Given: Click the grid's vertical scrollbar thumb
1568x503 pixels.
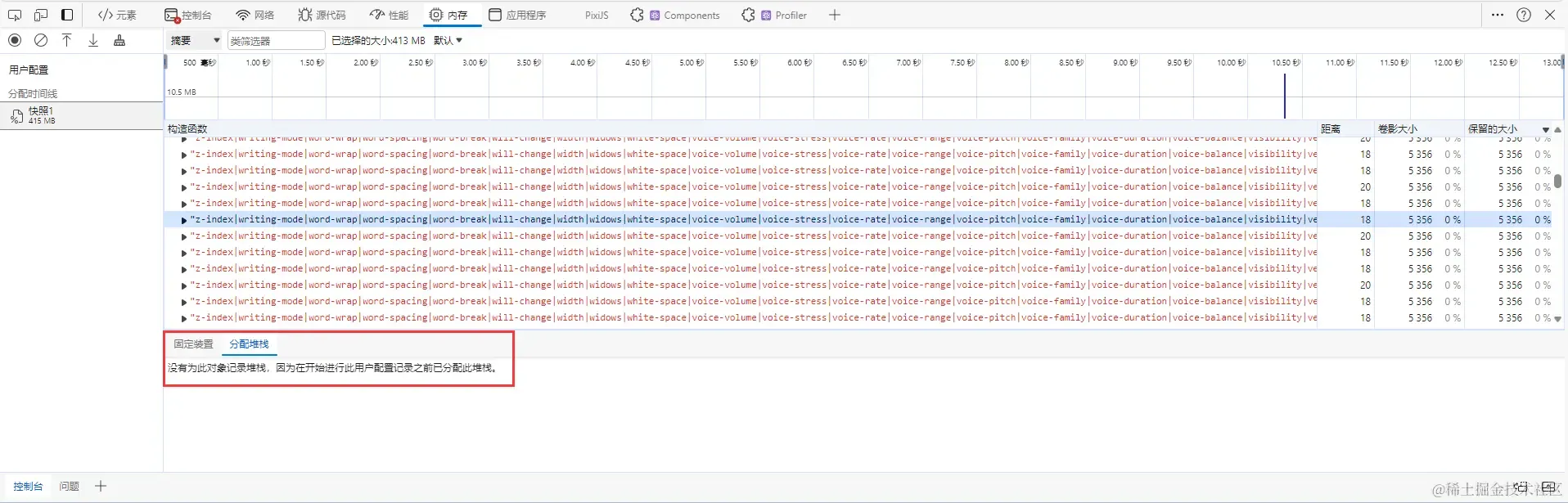Looking at the screenshot, I should coord(1558,181).
